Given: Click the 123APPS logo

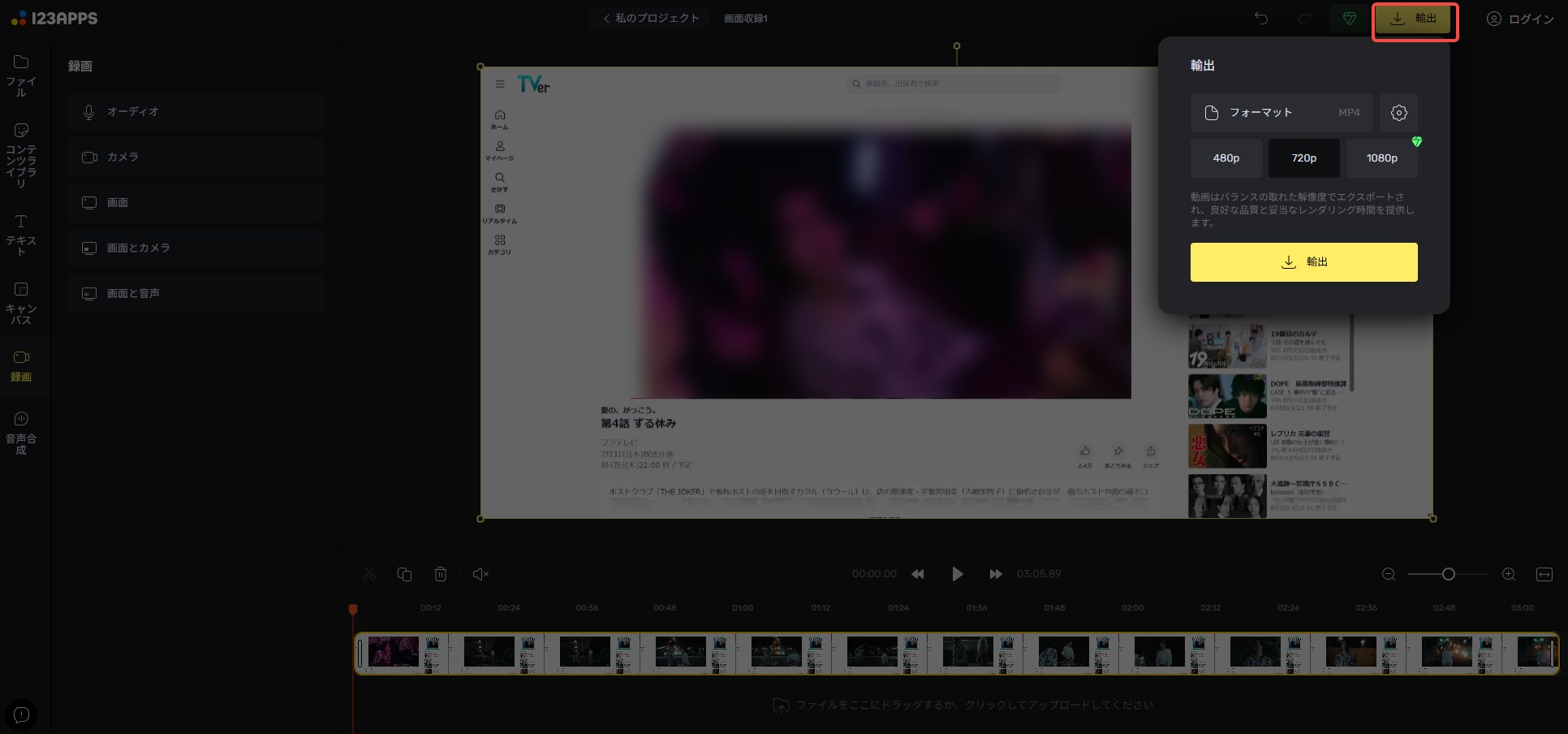Looking at the screenshot, I should [54, 18].
